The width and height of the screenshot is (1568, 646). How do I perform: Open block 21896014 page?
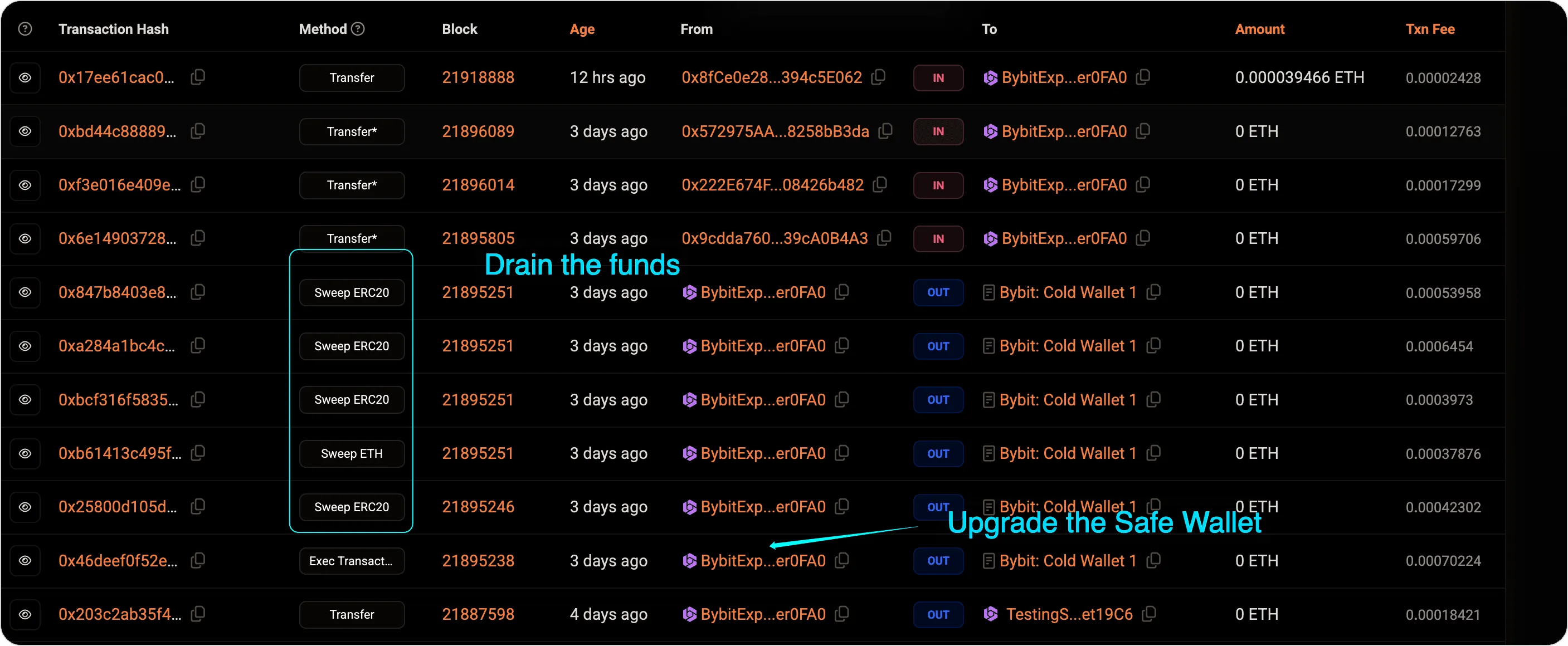[478, 185]
